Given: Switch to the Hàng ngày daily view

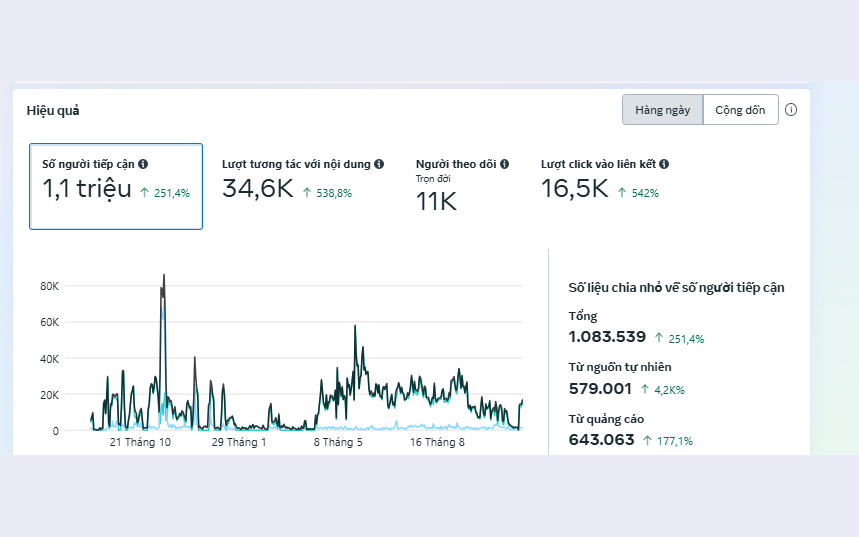Looking at the screenshot, I should (662, 110).
